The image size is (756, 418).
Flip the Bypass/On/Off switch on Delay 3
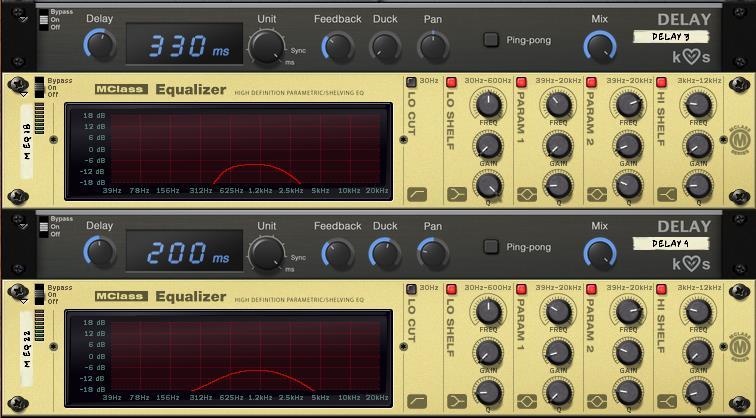[x=44, y=19]
